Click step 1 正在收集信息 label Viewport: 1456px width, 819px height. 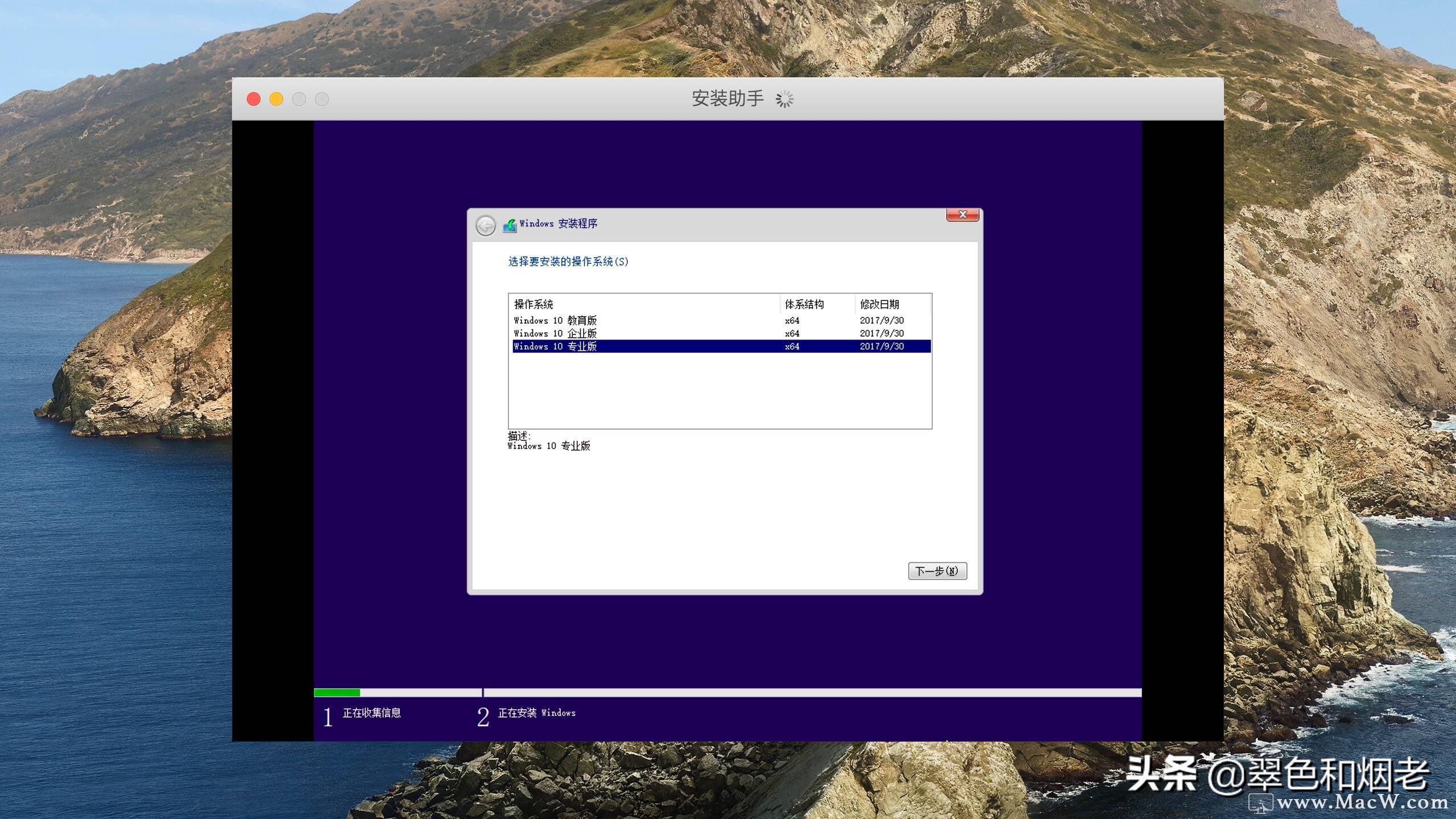371,713
